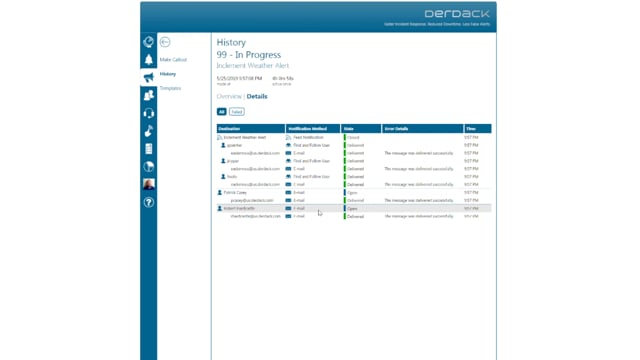This screenshot has height=360, width=640.
Task: Sort by the Time column header
Action: click(478, 129)
